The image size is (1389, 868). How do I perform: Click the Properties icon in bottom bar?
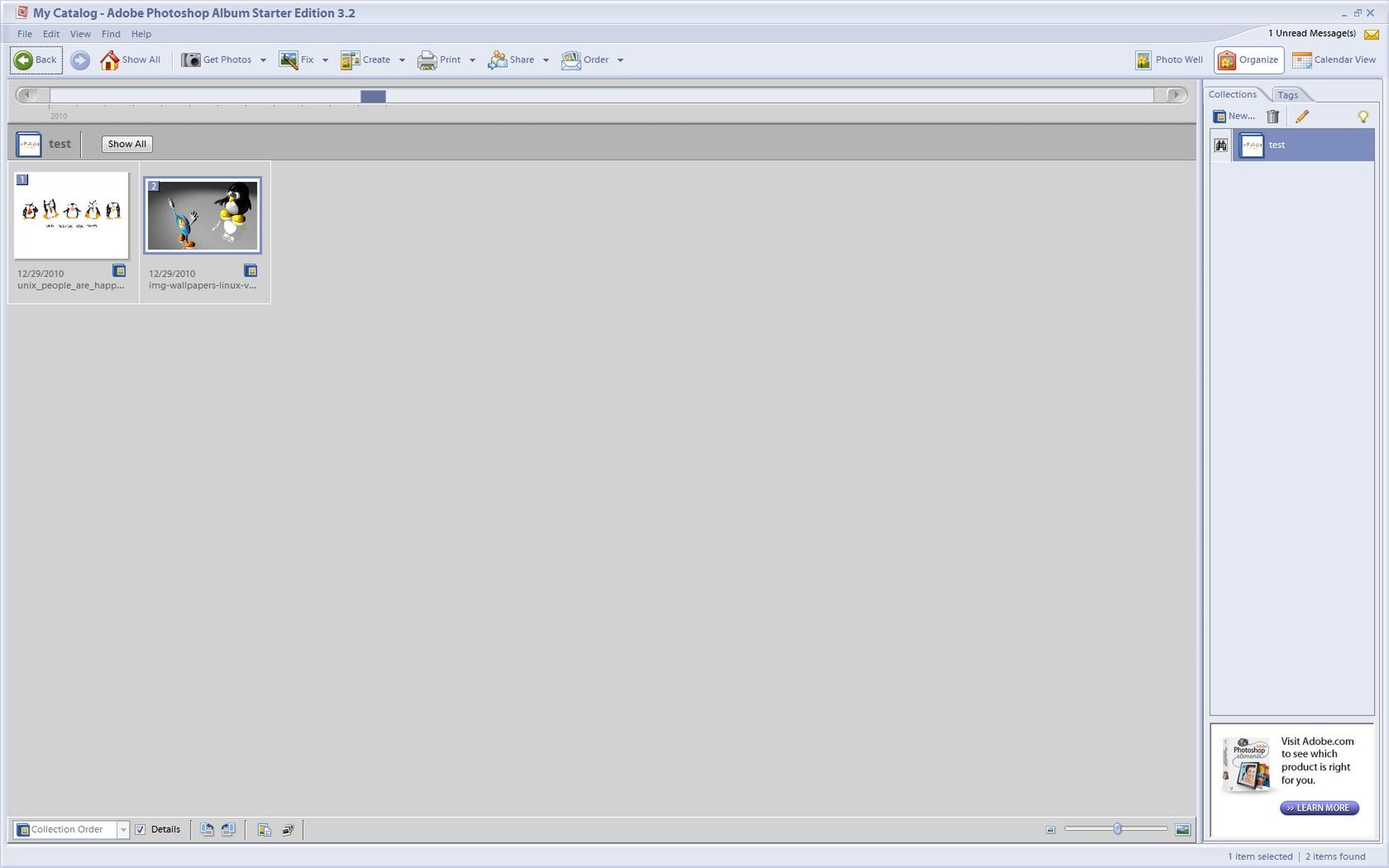265,829
